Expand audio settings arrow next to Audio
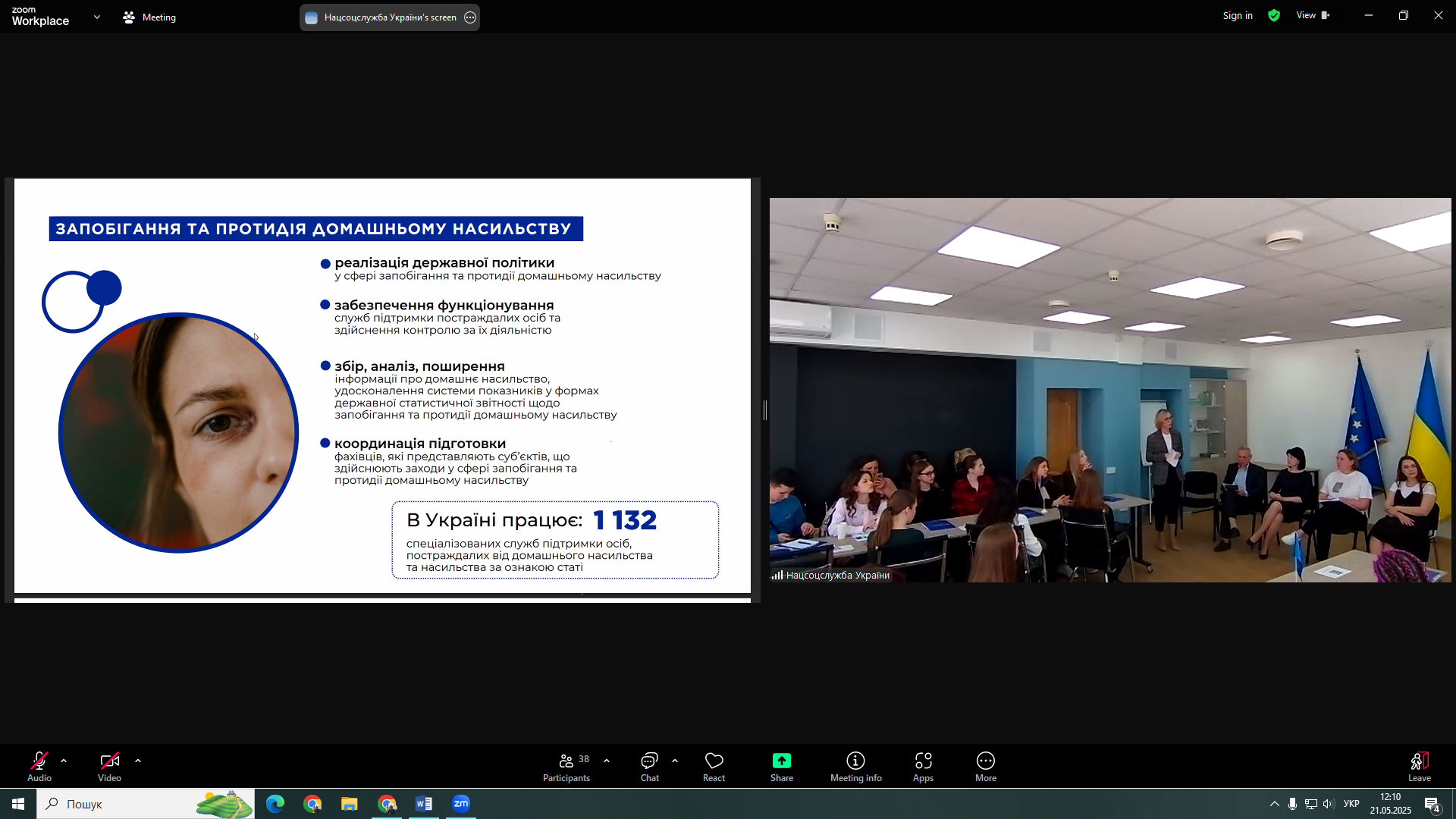 click(x=64, y=761)
